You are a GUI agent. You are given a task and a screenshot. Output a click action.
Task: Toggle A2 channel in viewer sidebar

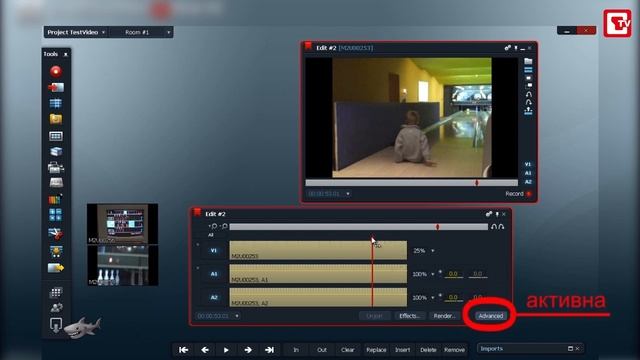[x=528, y=182]
